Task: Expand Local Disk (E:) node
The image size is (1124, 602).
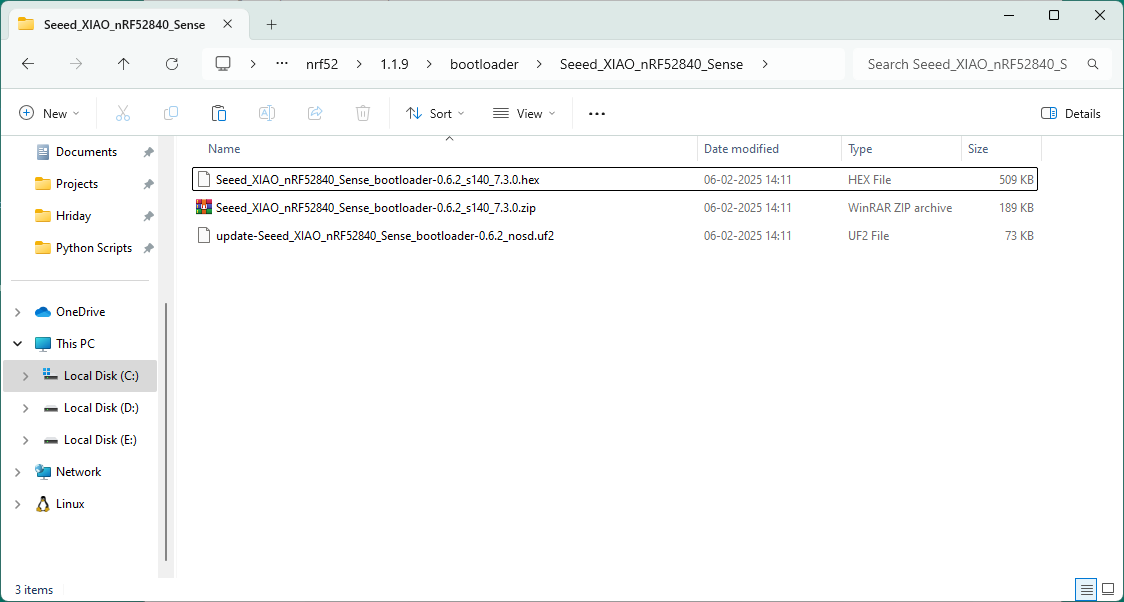Action: click(26, 440)
